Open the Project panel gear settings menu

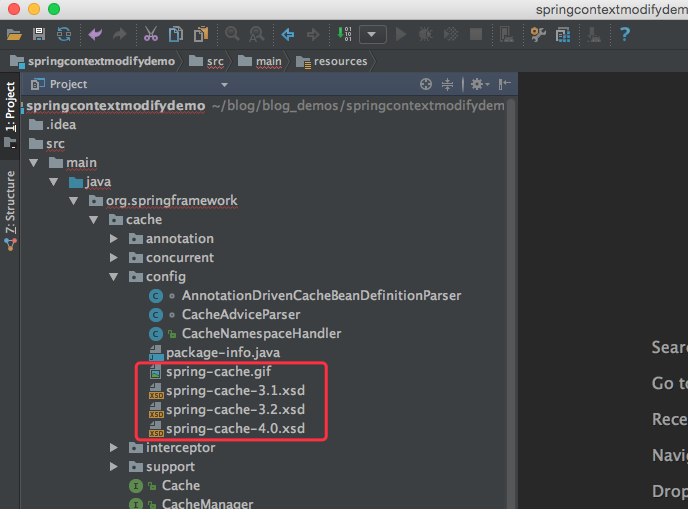480,84
